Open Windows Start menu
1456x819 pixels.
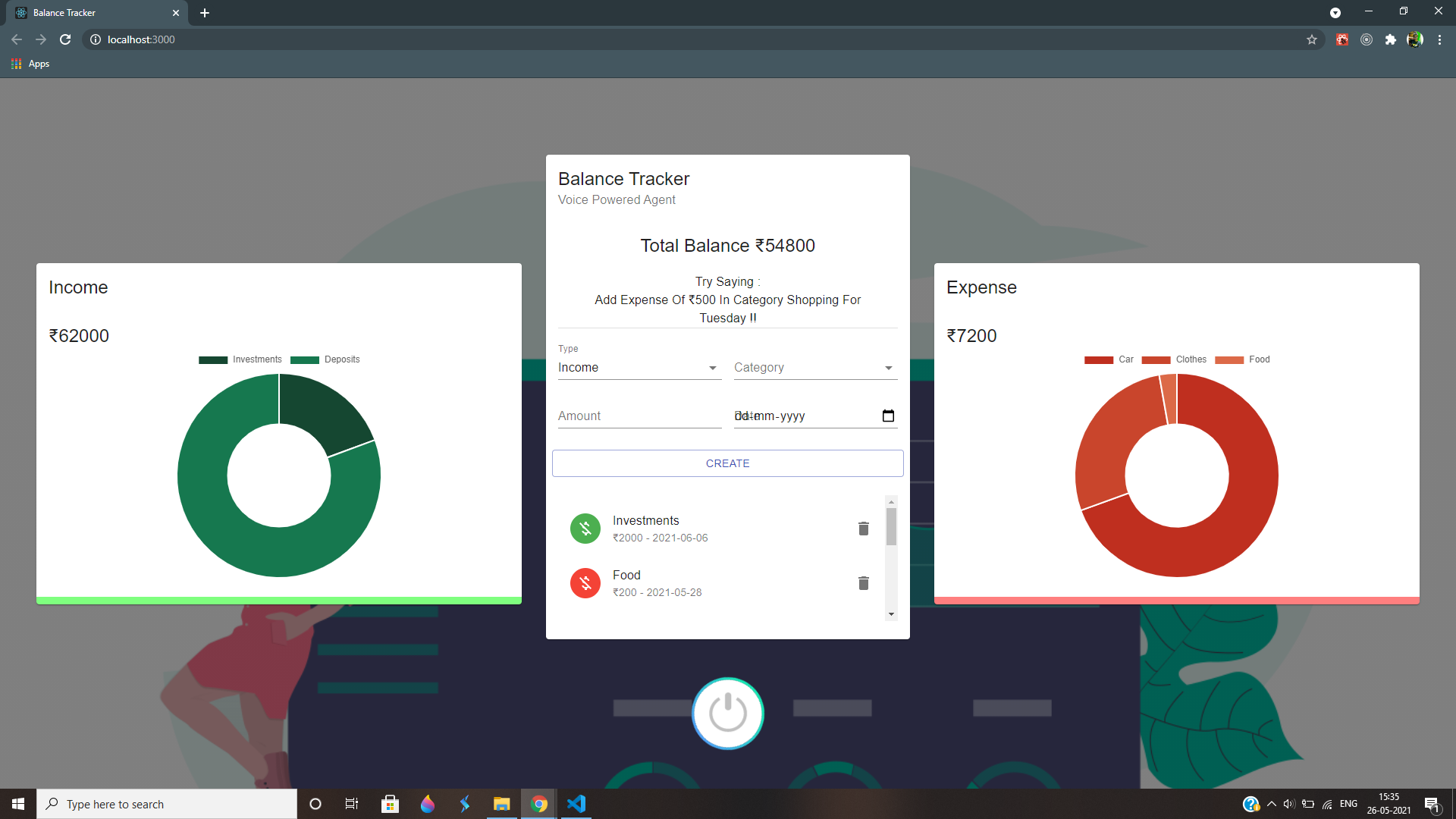(x=18, y=804)
